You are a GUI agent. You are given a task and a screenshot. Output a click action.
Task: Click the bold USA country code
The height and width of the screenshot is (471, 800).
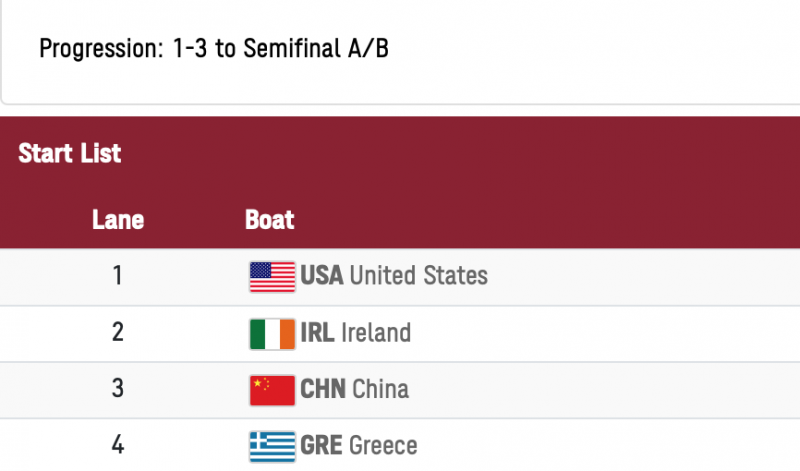322,276
